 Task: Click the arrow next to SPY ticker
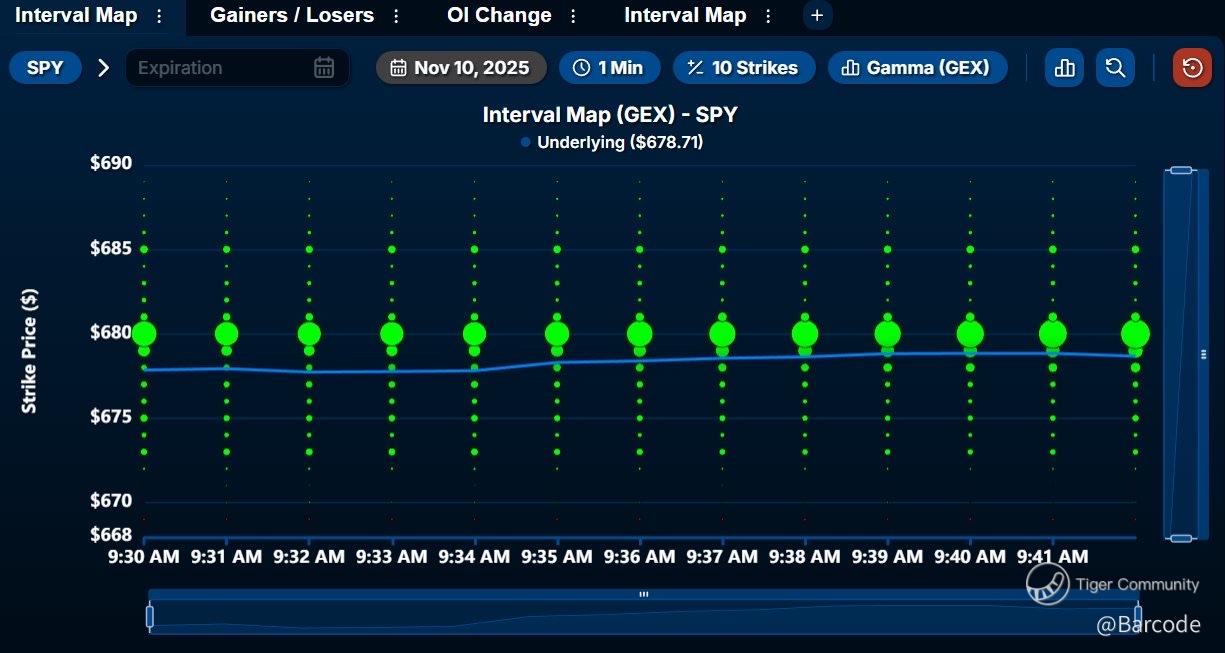pyautogui.click(x=103, y=68)
